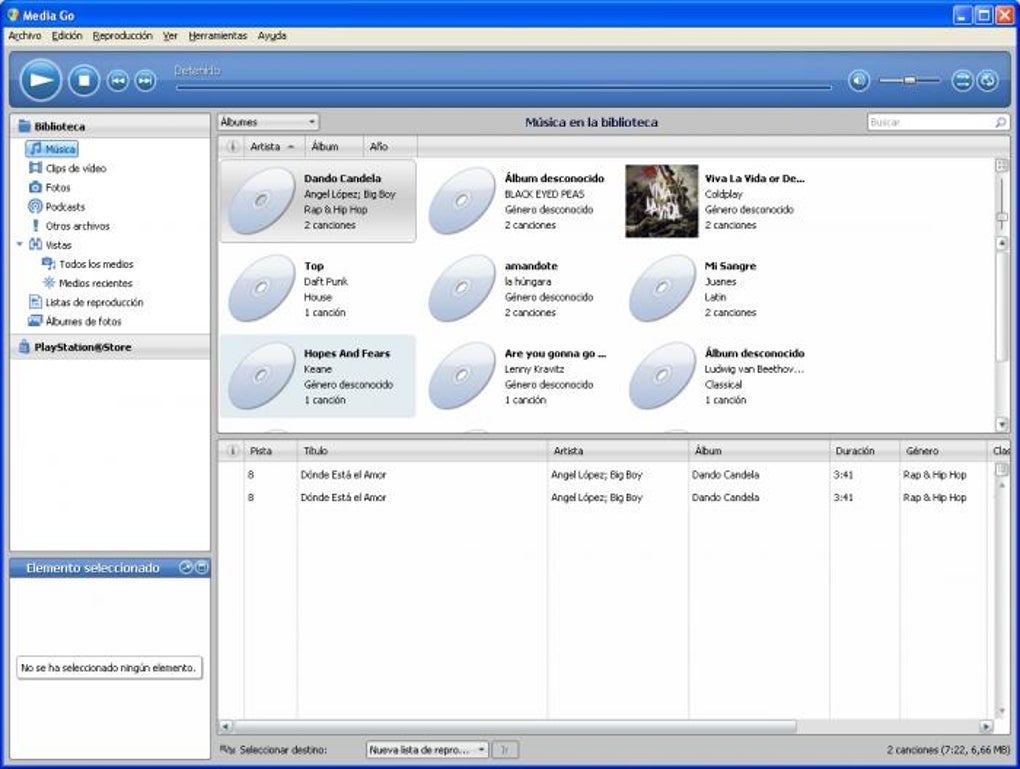Open the Ver menu

[170, 36]
